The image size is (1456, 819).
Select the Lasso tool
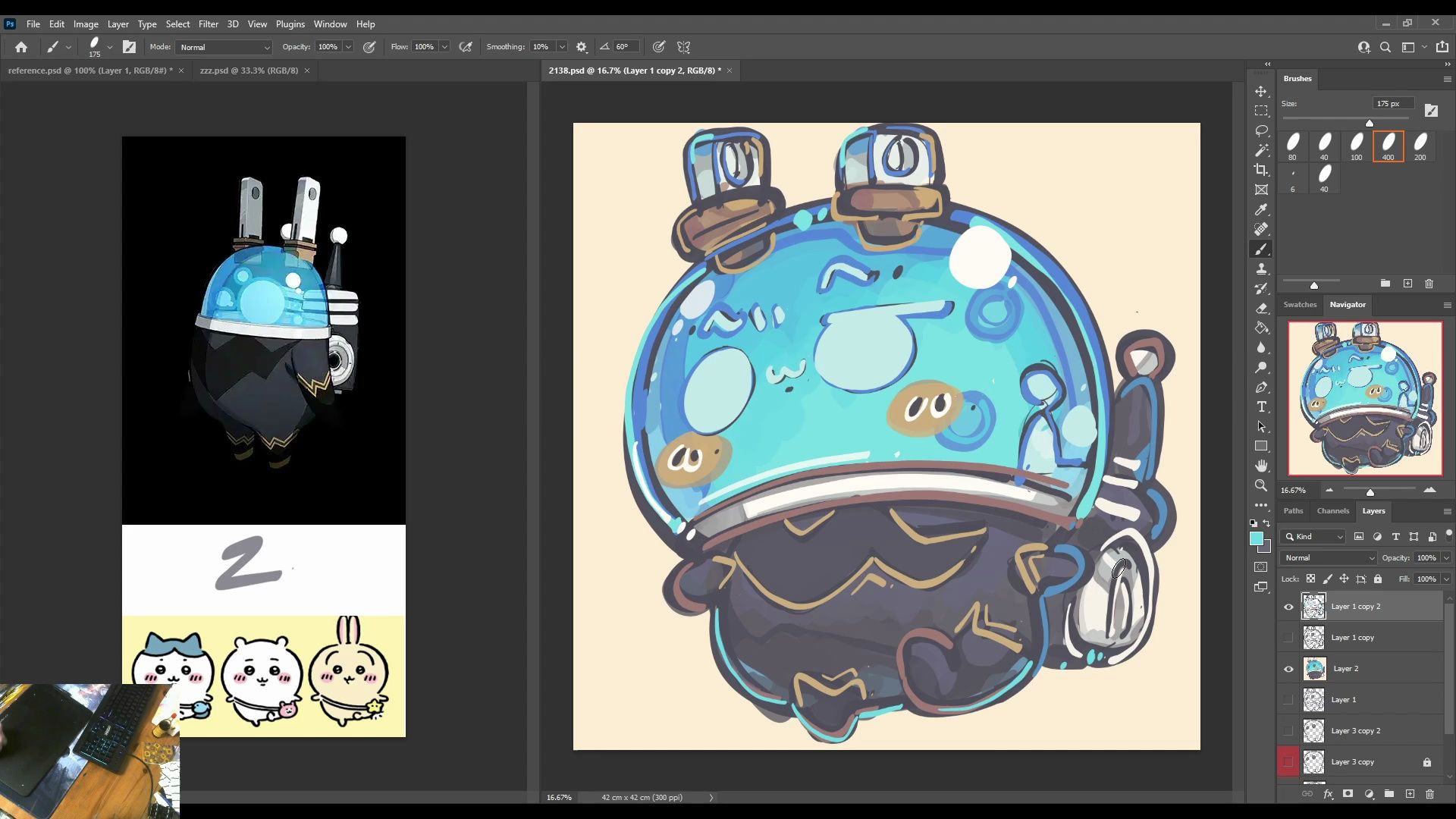pyautogui.click(x=1261, y=130)
